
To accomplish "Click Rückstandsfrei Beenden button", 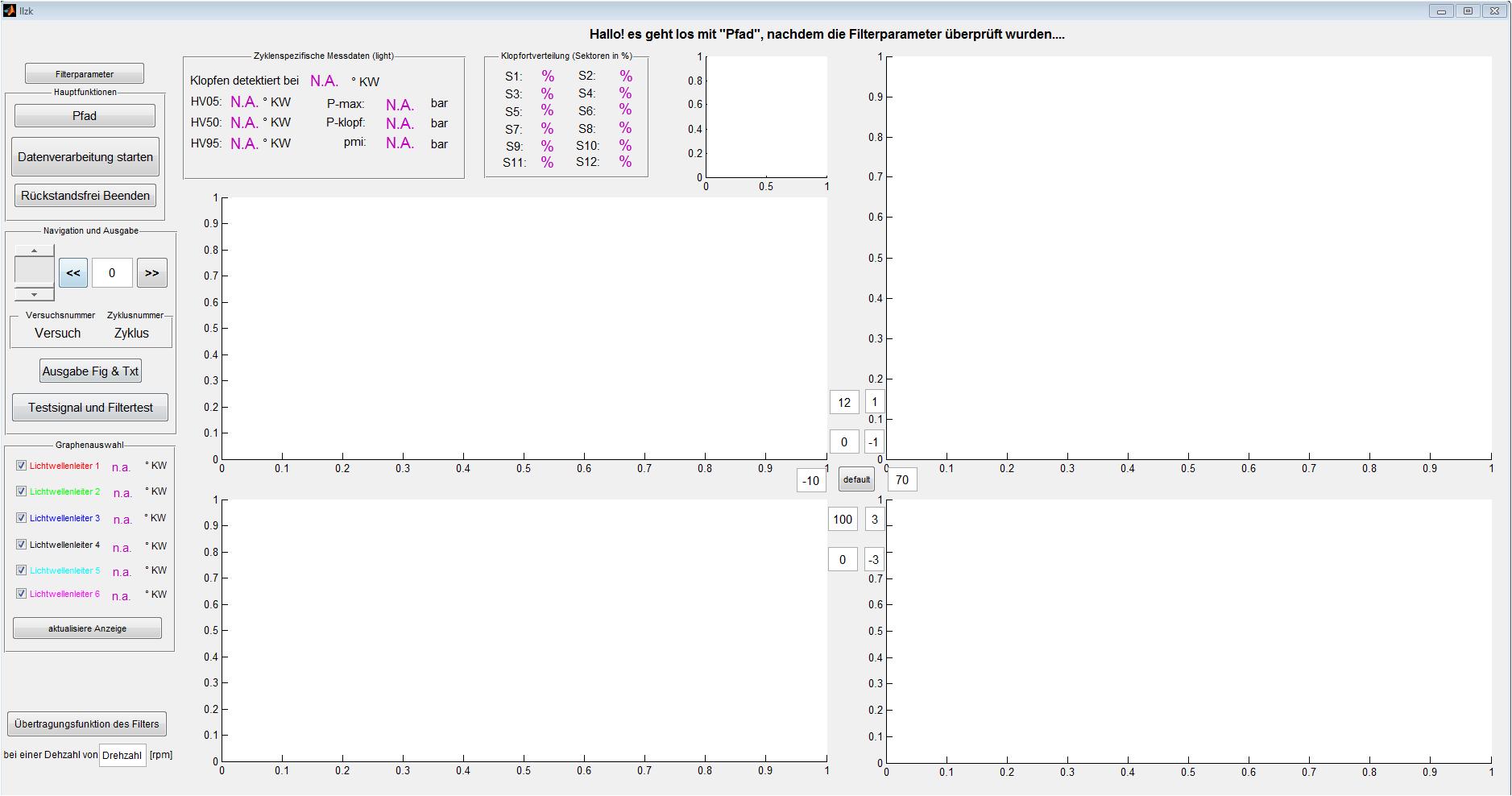I will pyautogui.click(x=85, y=196).
